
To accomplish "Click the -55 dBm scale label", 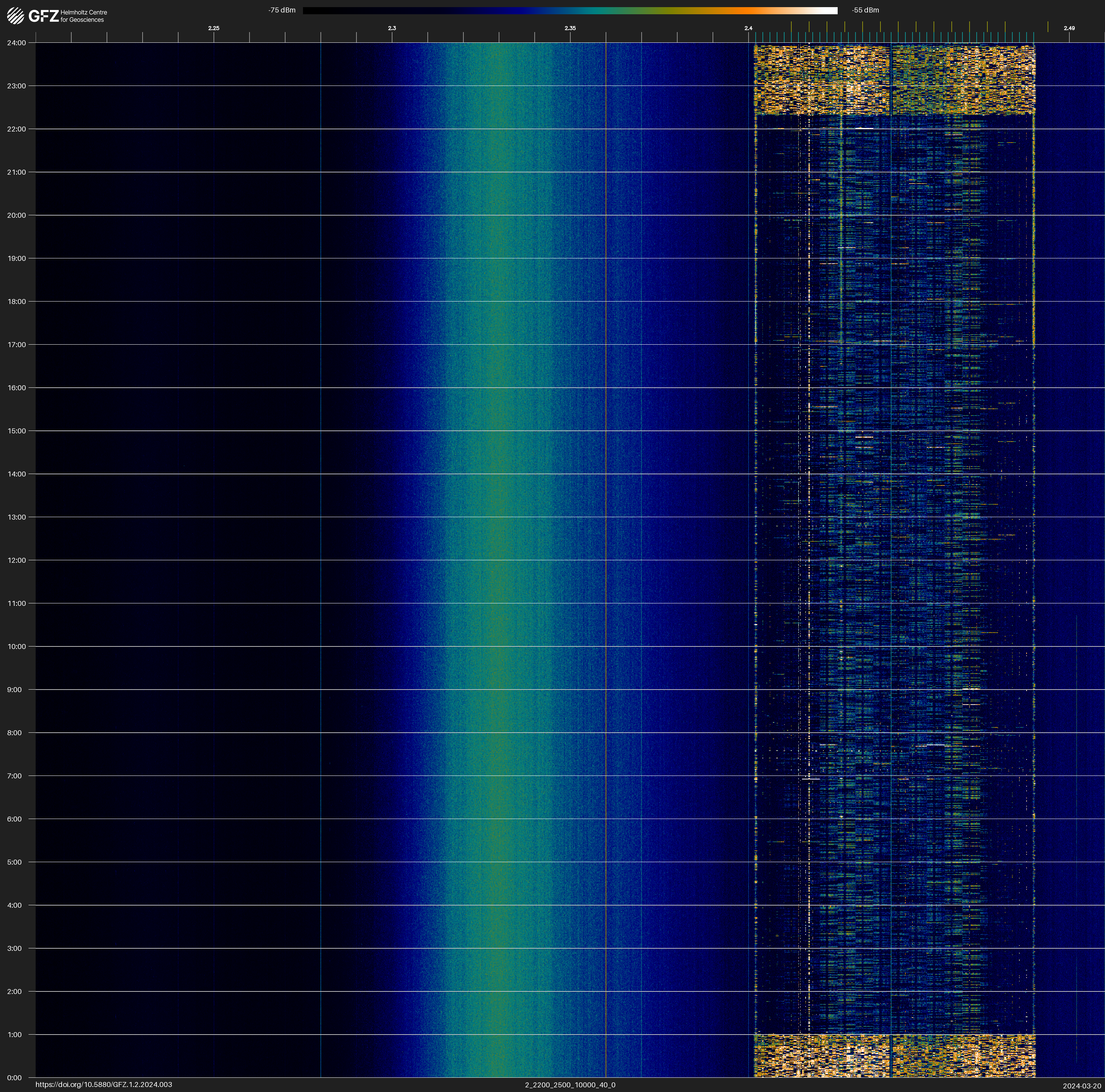I will [x=865, y=10].
